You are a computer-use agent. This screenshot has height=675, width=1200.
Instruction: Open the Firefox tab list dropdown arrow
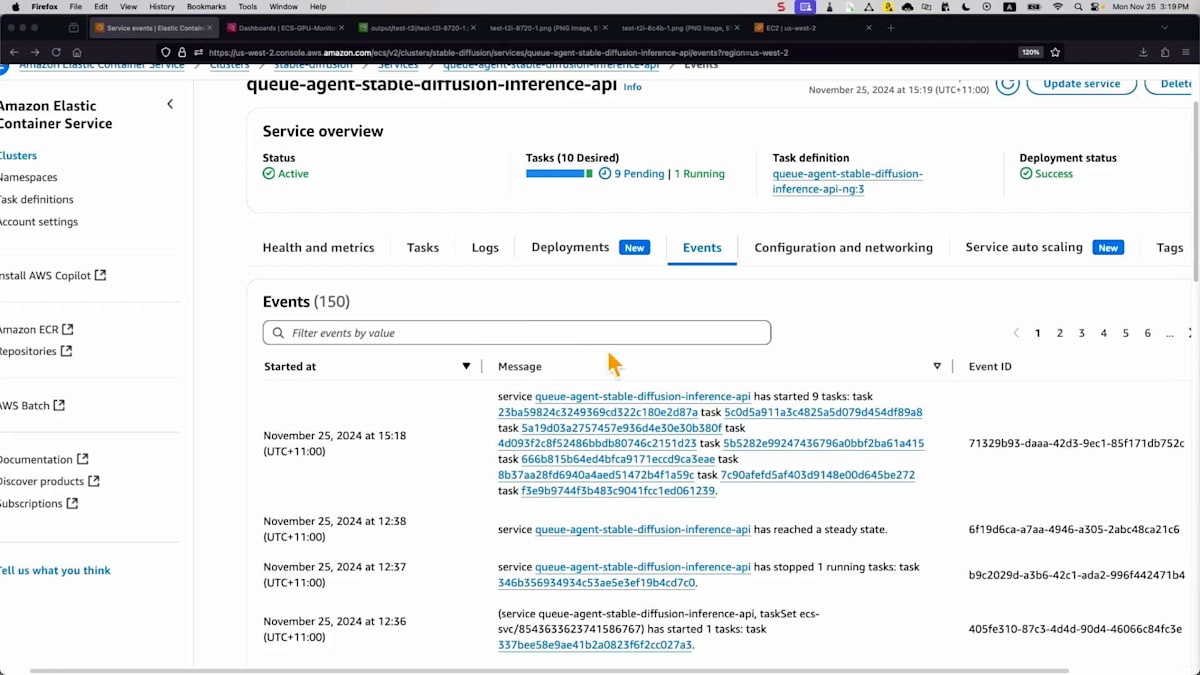[1164, 28]
